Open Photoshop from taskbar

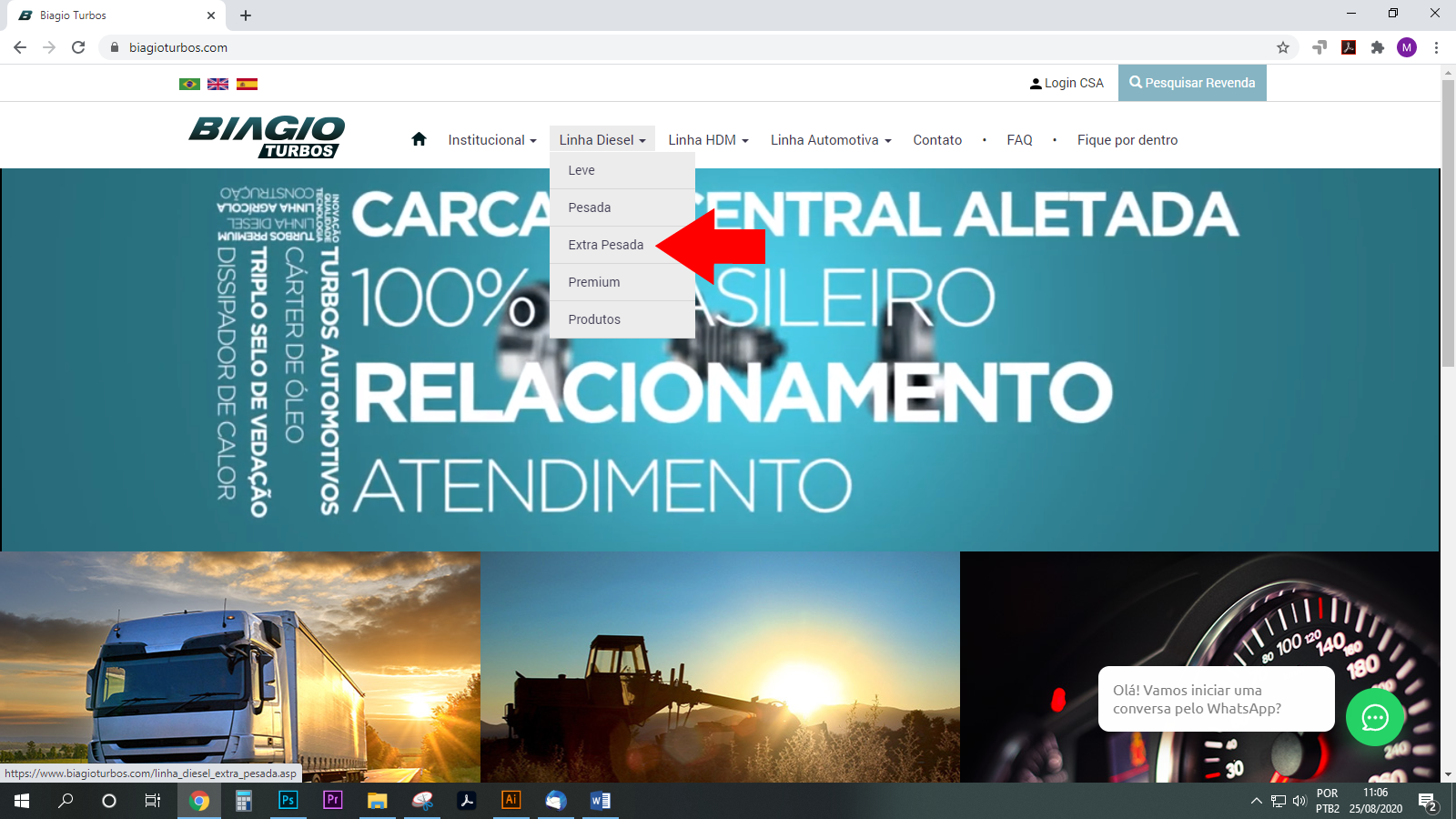click(288, 801)
